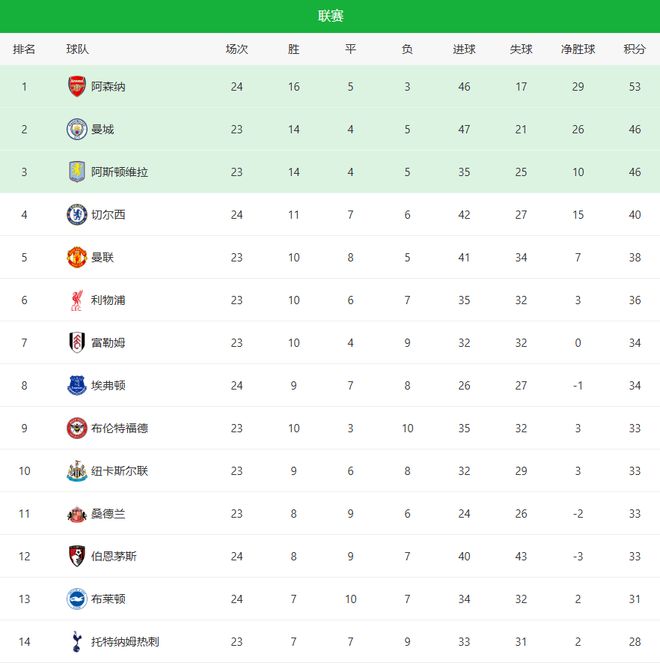
Task: Click the Aston Villa crest icon
Action: (77, 171)
